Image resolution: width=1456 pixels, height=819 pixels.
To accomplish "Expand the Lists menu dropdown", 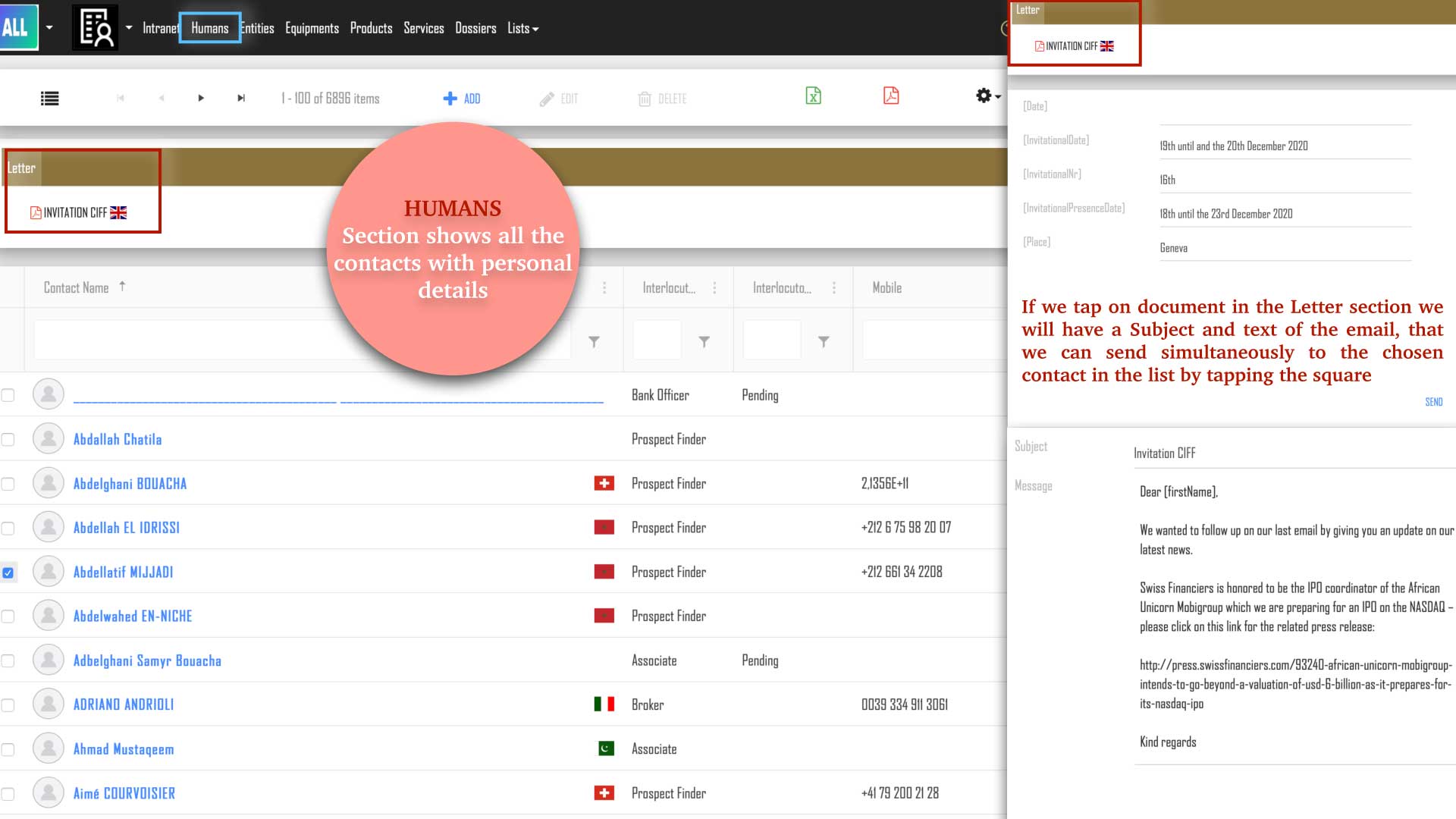I will (522, 29).
